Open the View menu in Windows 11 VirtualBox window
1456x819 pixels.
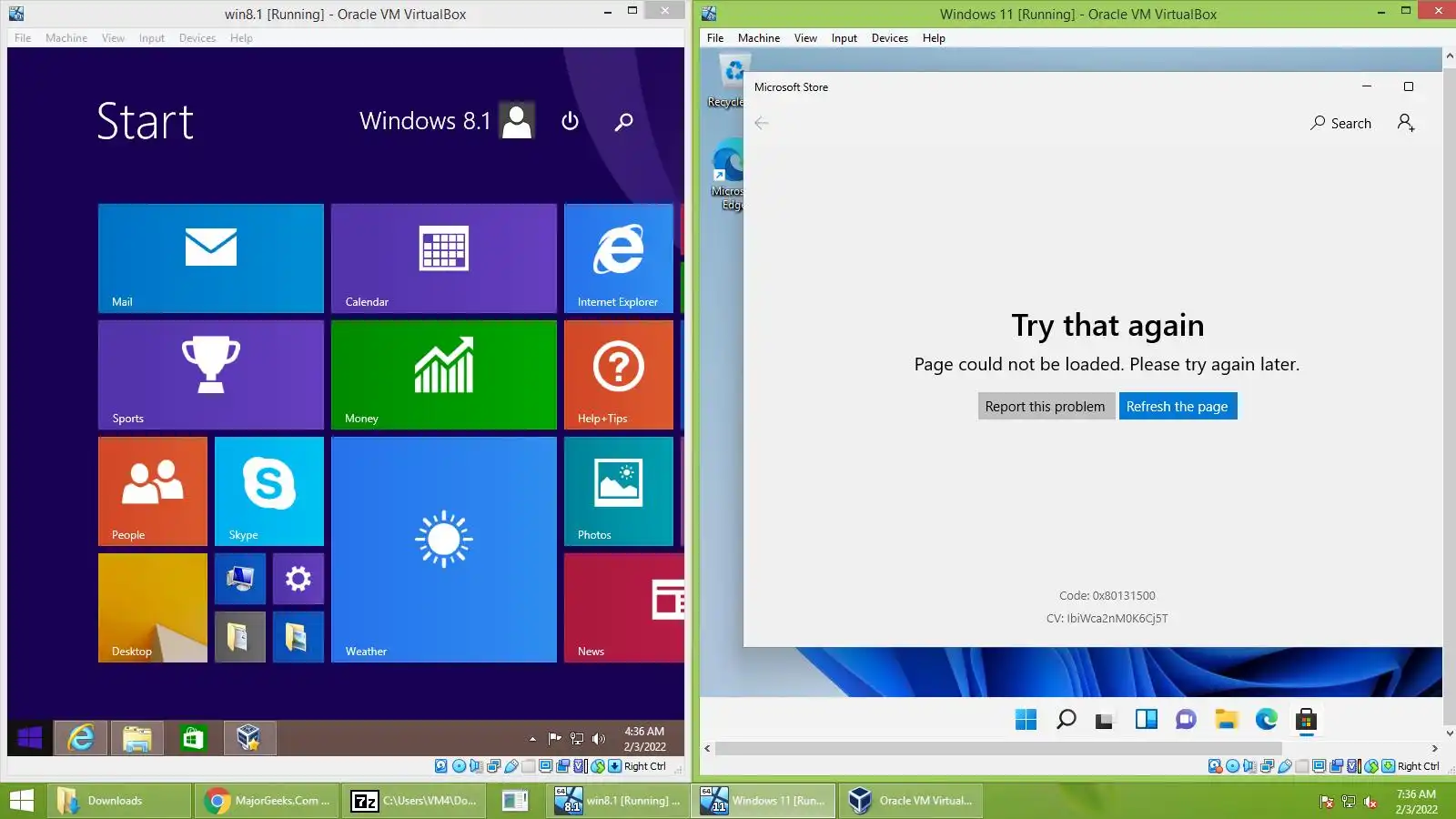(x=805, y=38)
